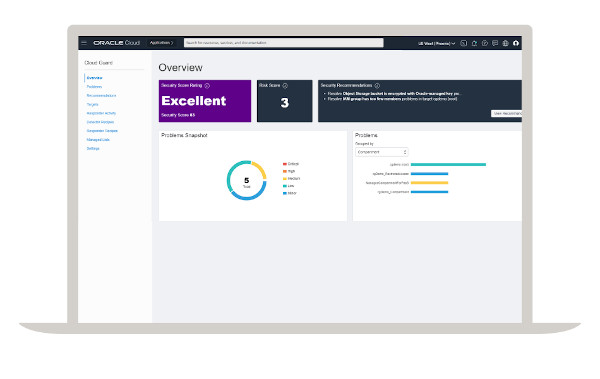The image size is (600, 379).
Task: Open the user profile avatar icon
Action: (x=516, y=43)
